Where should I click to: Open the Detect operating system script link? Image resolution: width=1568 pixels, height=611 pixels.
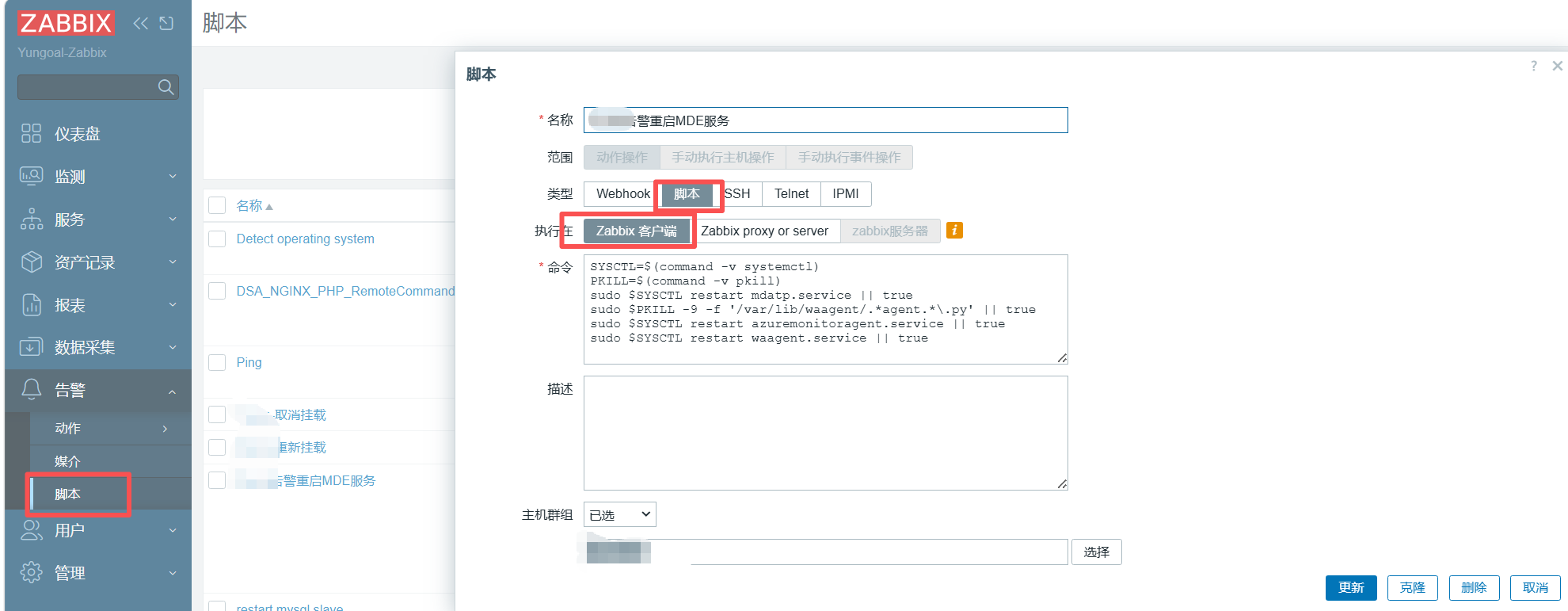(306, 239)
